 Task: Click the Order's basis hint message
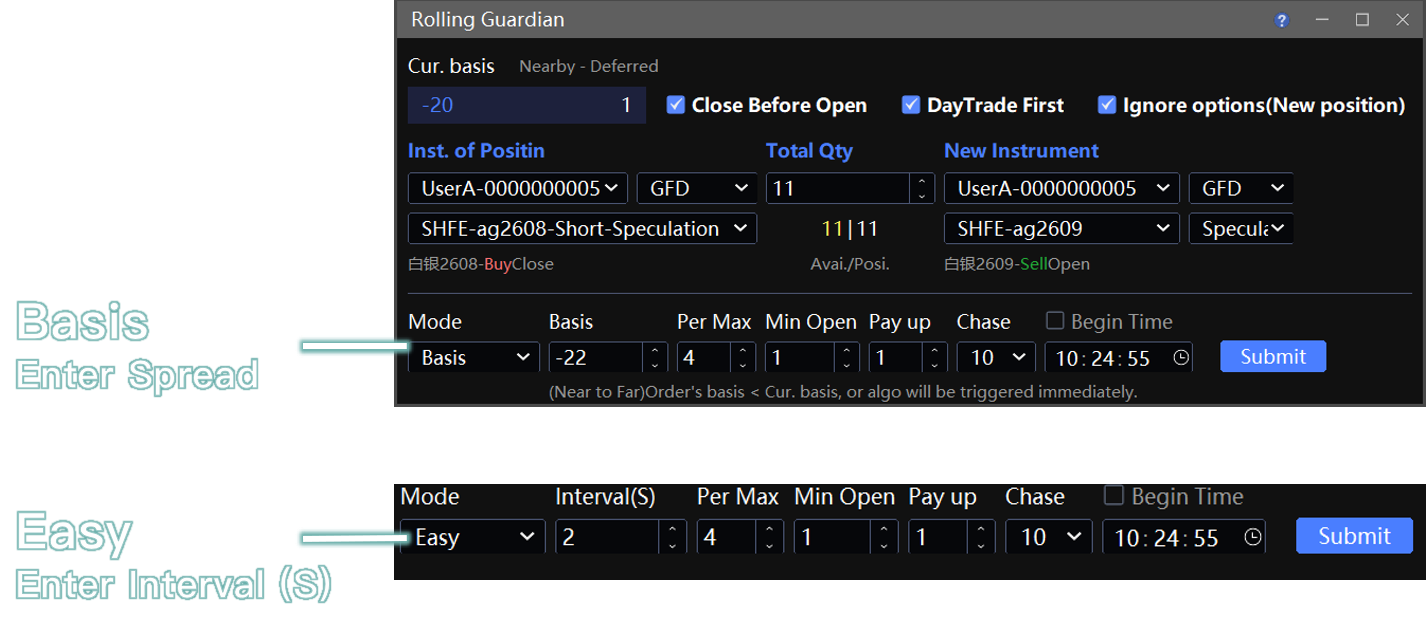pyautogui.click(x=843, y=392)
